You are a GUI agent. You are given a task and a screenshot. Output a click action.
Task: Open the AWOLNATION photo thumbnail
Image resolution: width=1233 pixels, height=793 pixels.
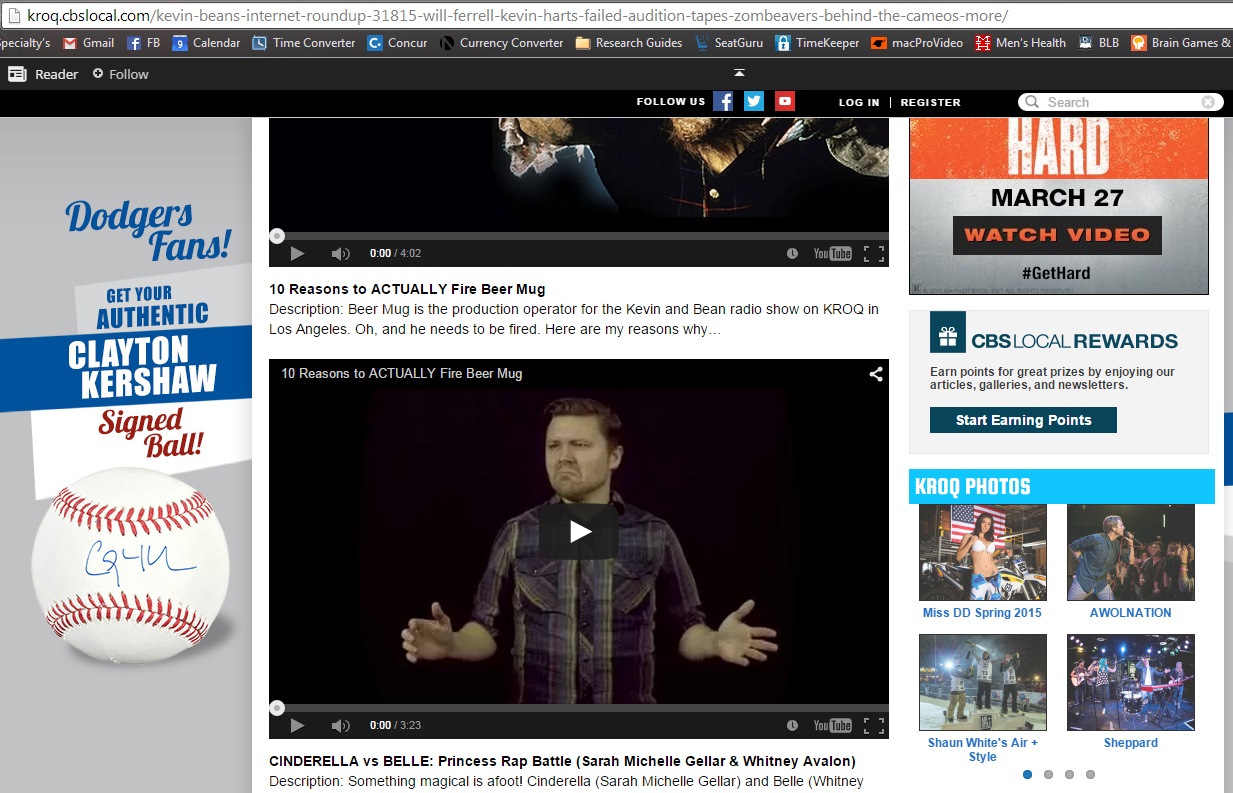[1130, 552]
